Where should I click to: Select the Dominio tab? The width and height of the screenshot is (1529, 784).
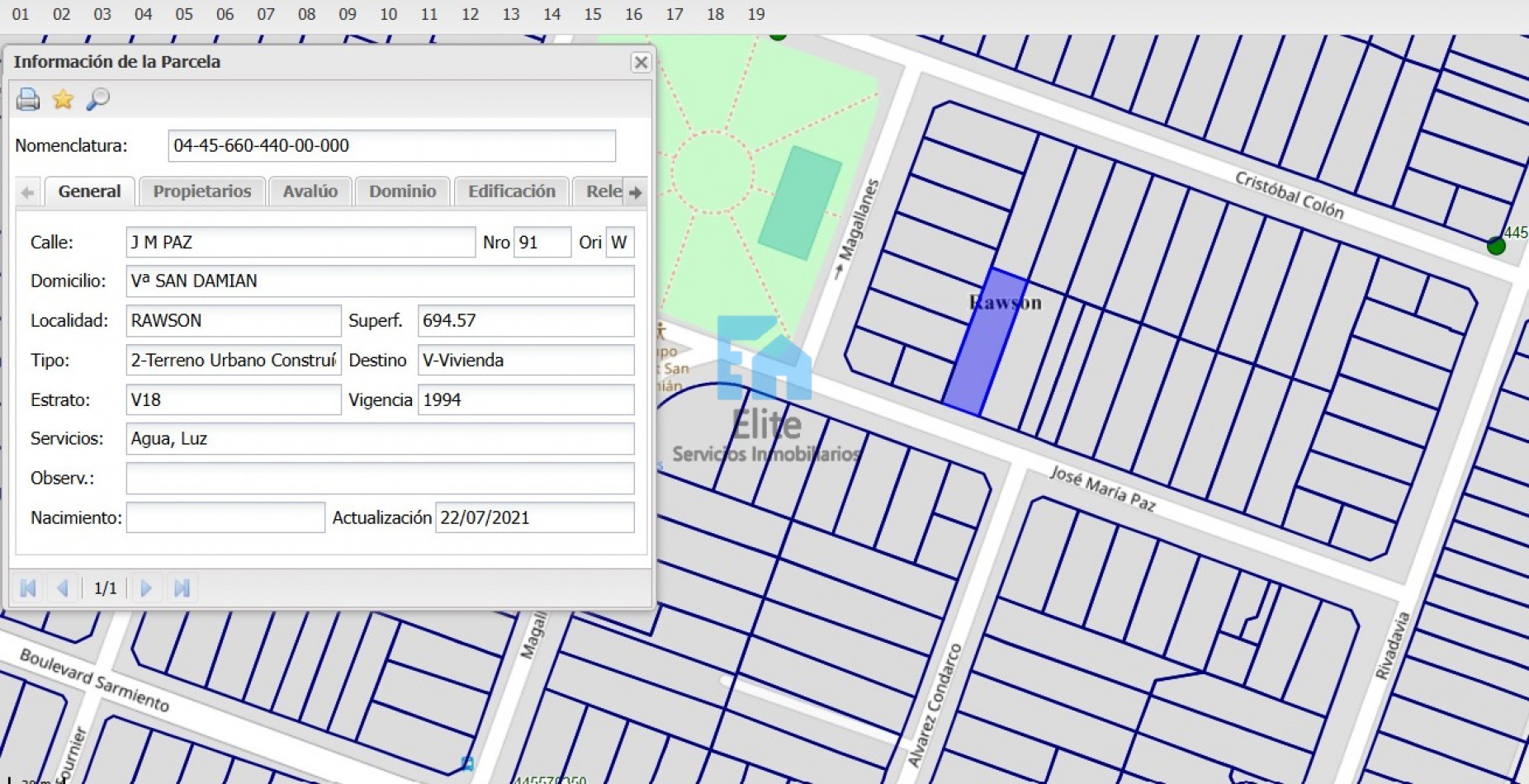[402, 191]
